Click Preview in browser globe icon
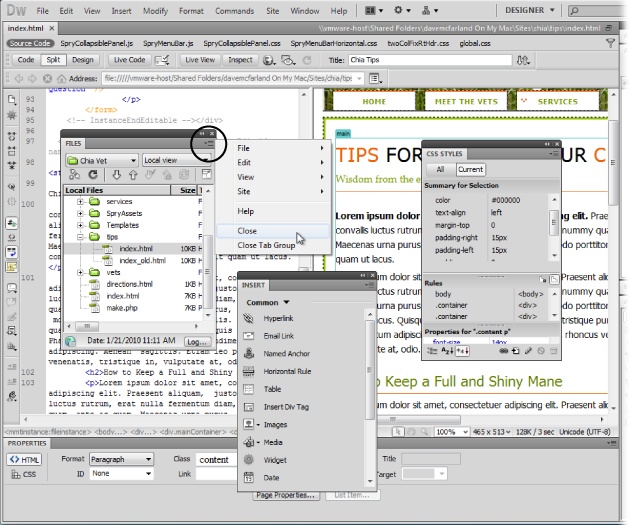The image size is (630, 525). (x=269, y=60)
